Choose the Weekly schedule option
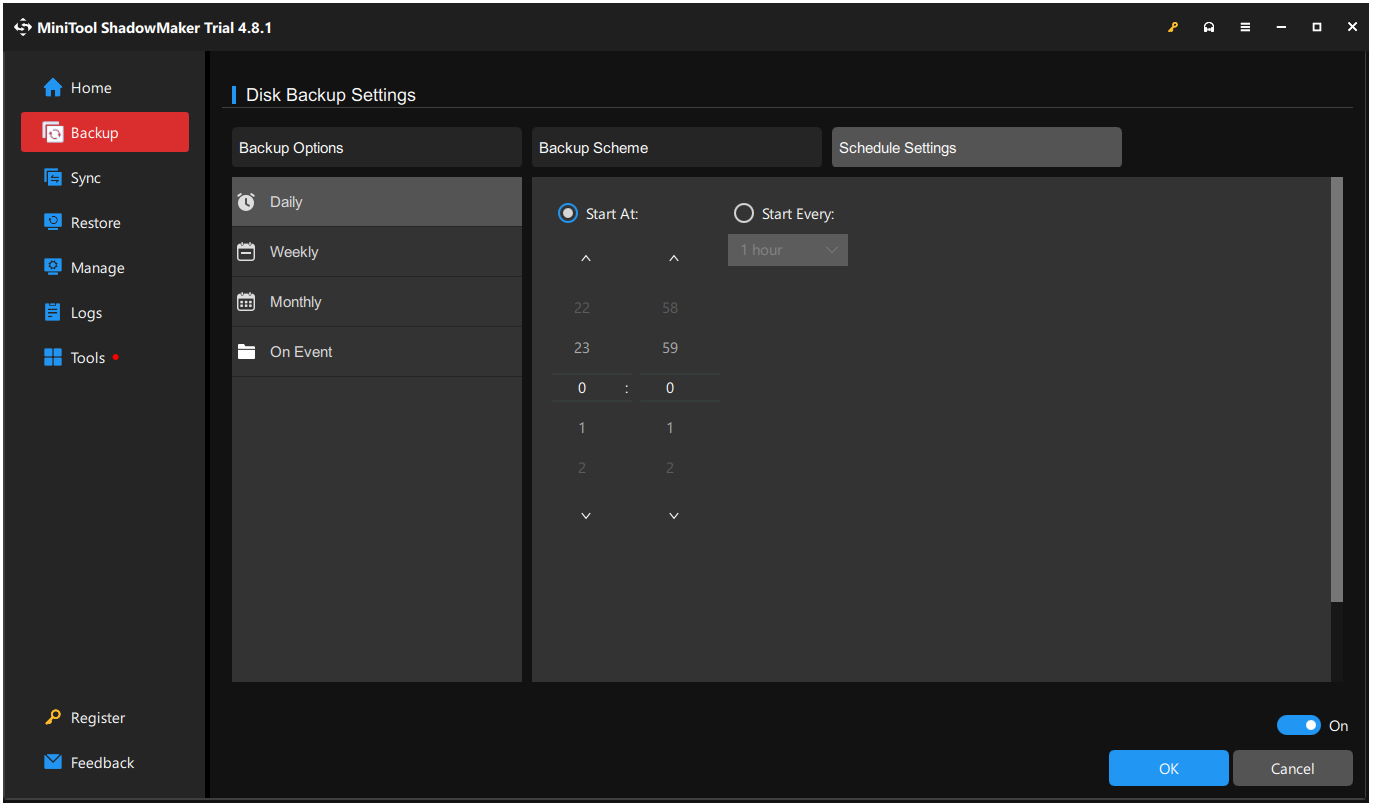 [377, 252]
